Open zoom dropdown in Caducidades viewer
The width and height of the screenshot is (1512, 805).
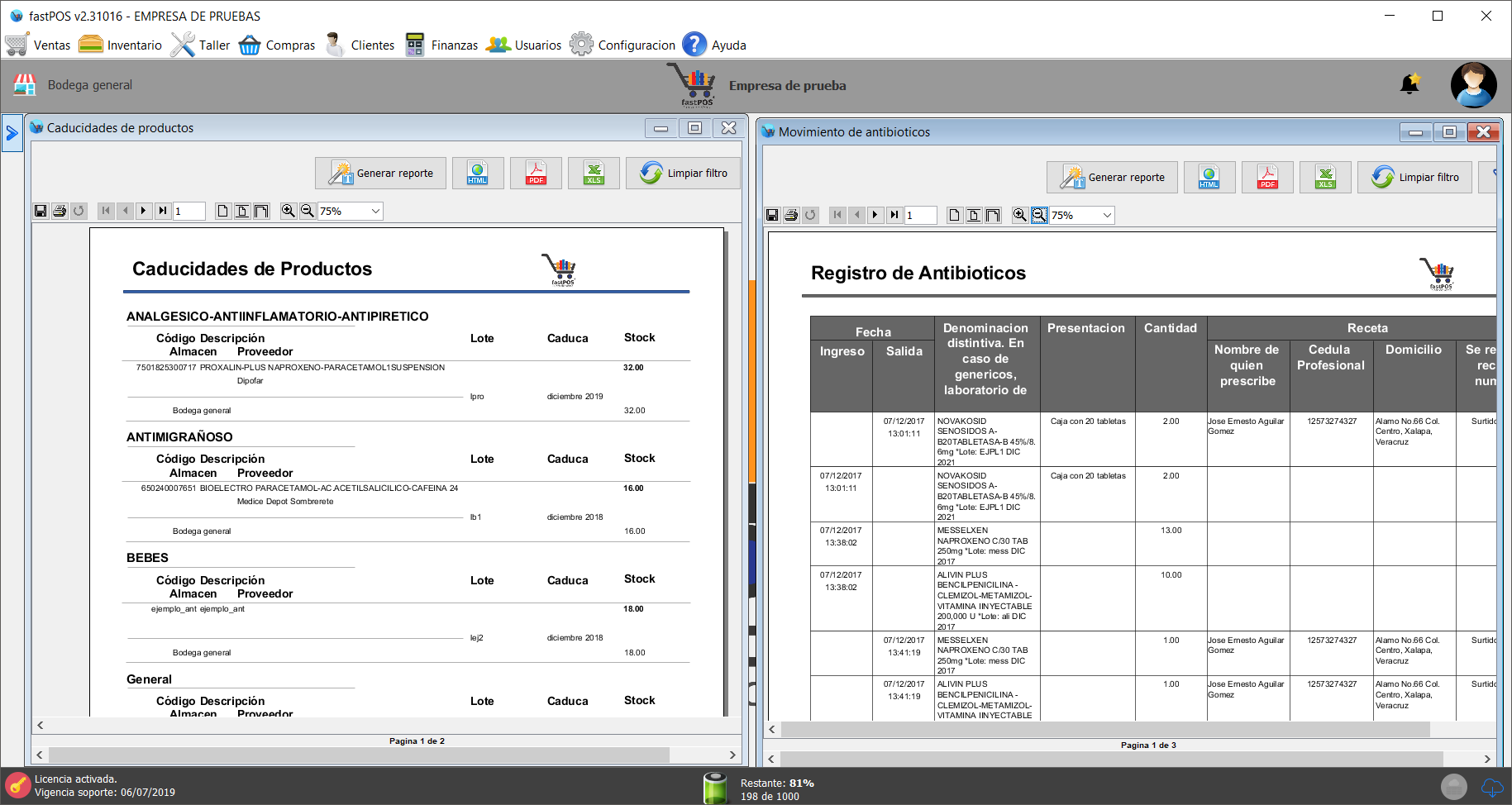click(375, 211)
